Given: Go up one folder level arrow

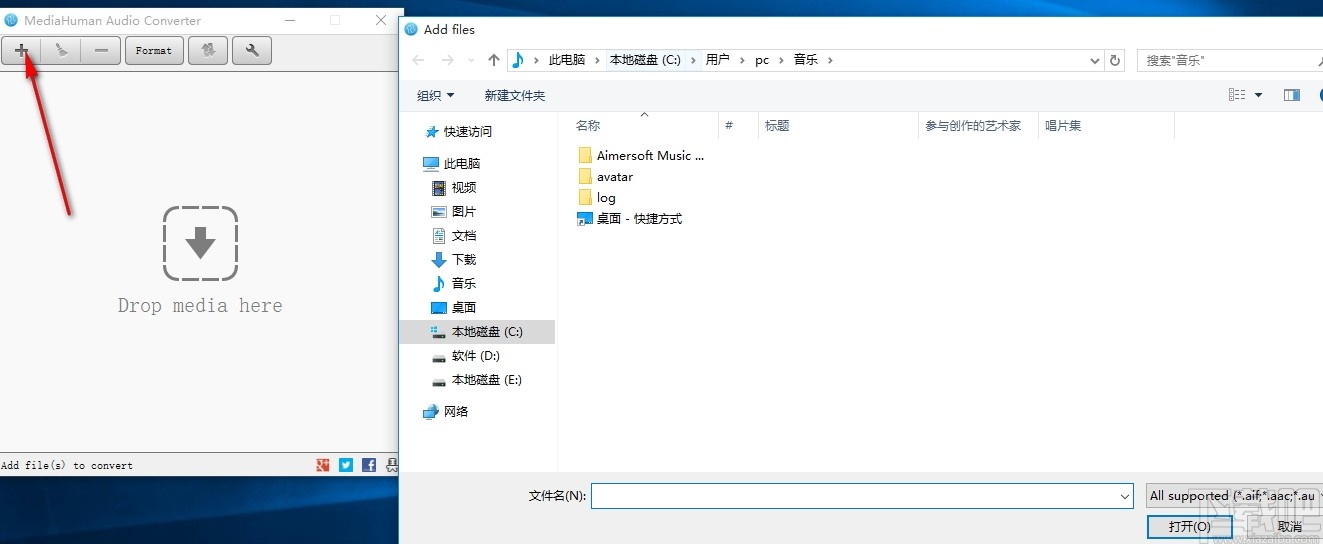Looking at the screenshot, I should coord(493,60).
